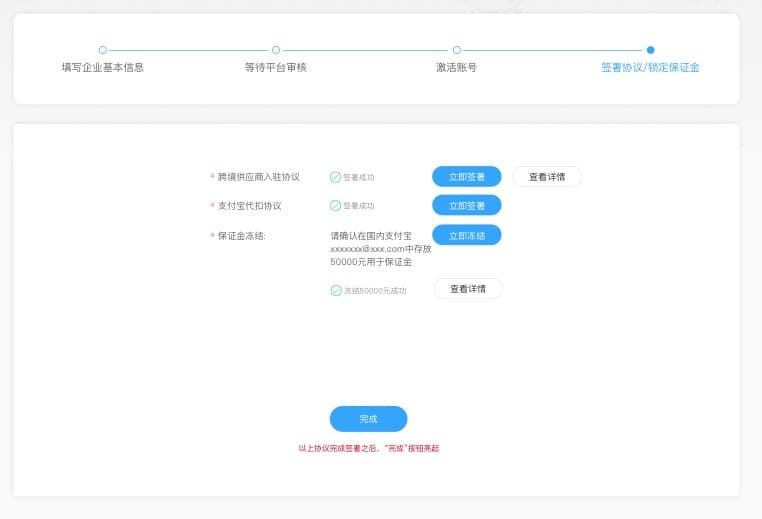Click 立即签署 for 跨境供应商入驻协议
762x519 pixels.
[467, 176]
